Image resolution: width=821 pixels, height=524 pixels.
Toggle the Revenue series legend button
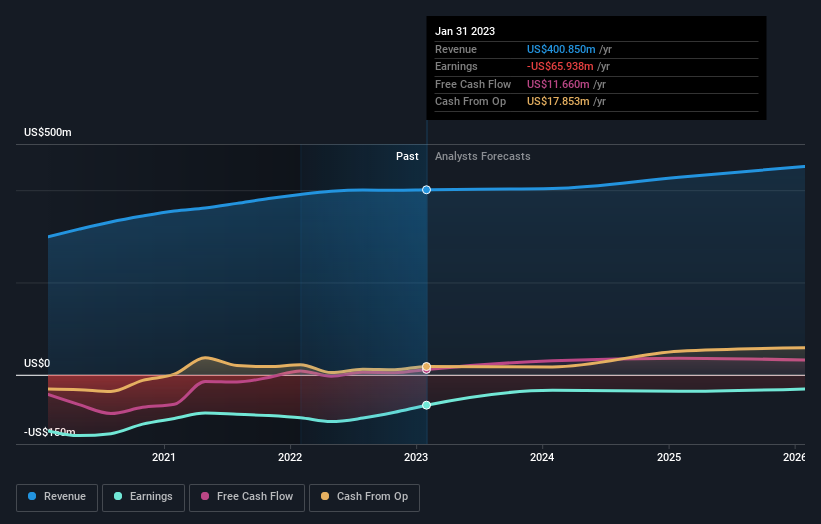57,497
